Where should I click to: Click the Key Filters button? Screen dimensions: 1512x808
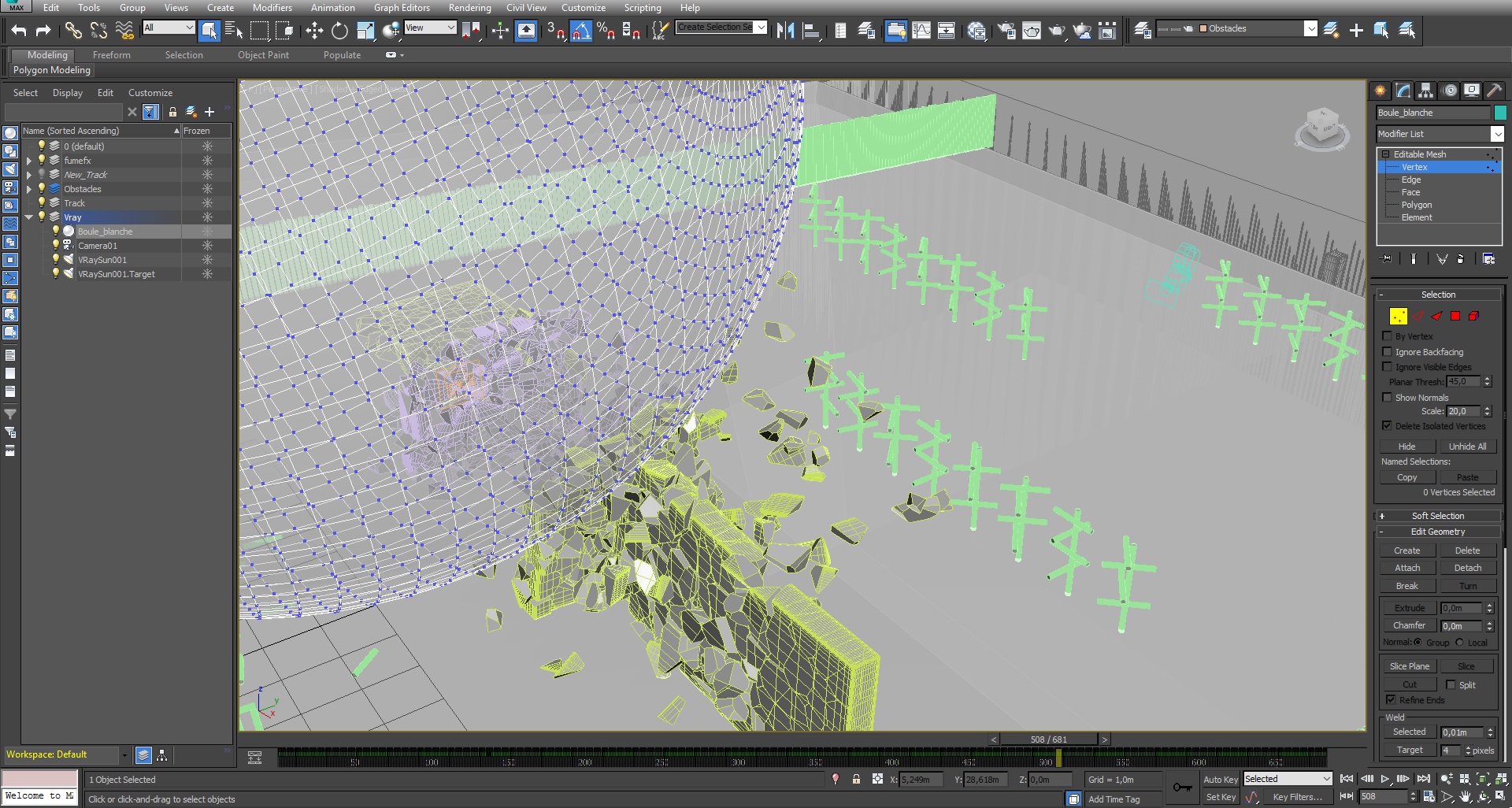coord(1297,797)
